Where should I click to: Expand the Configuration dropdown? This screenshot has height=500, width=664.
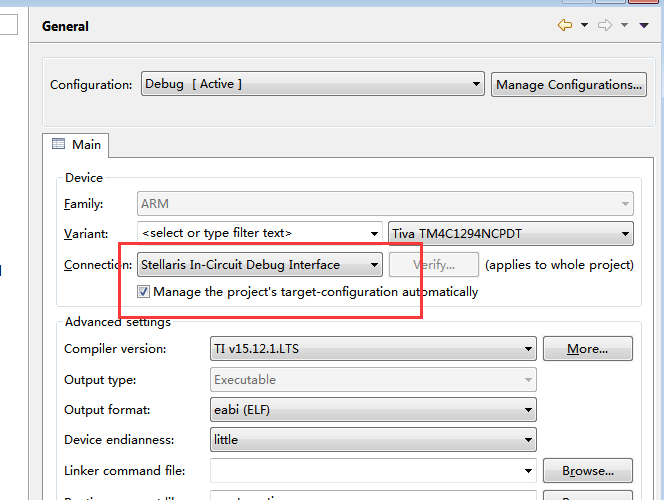point(477,85)
